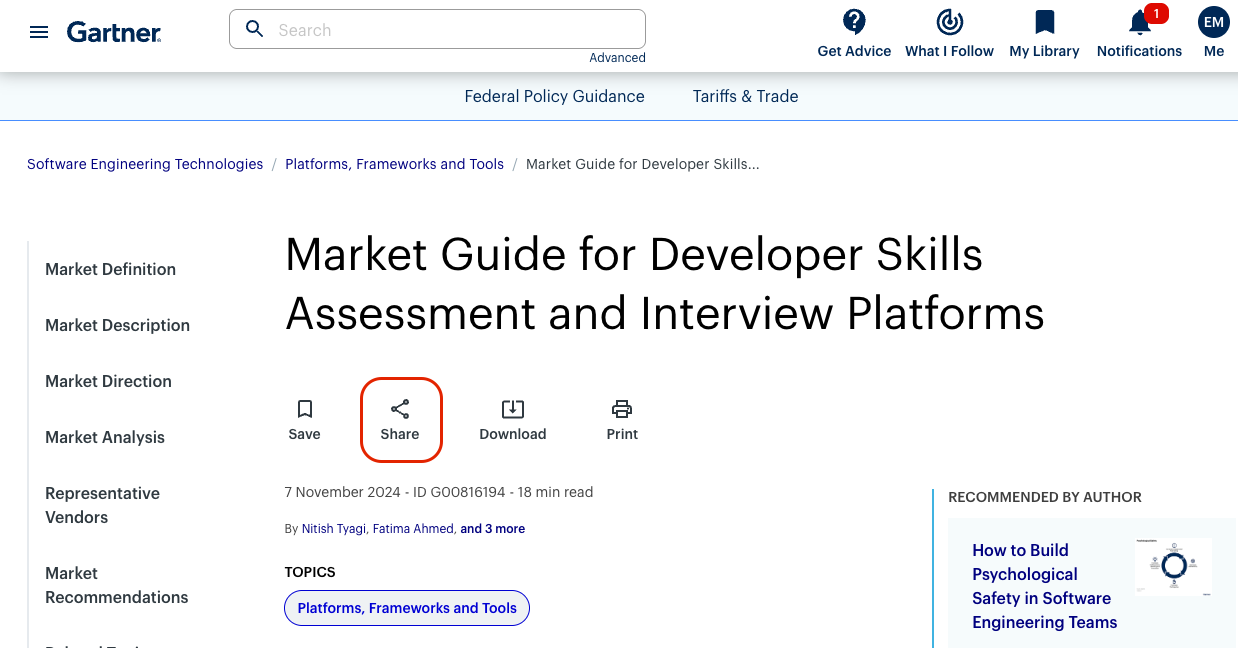The image size is (1238, 648).
Task: Download the document
Action: (x=512, y=420)
